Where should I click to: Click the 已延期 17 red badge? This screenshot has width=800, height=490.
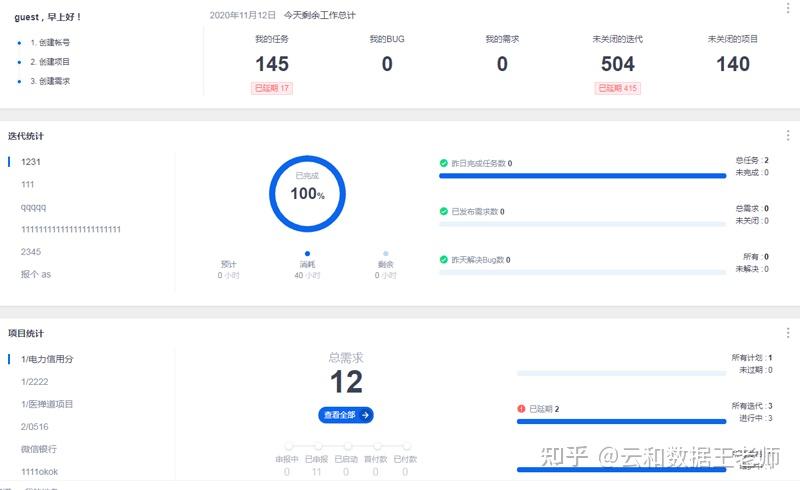point(271,88)
